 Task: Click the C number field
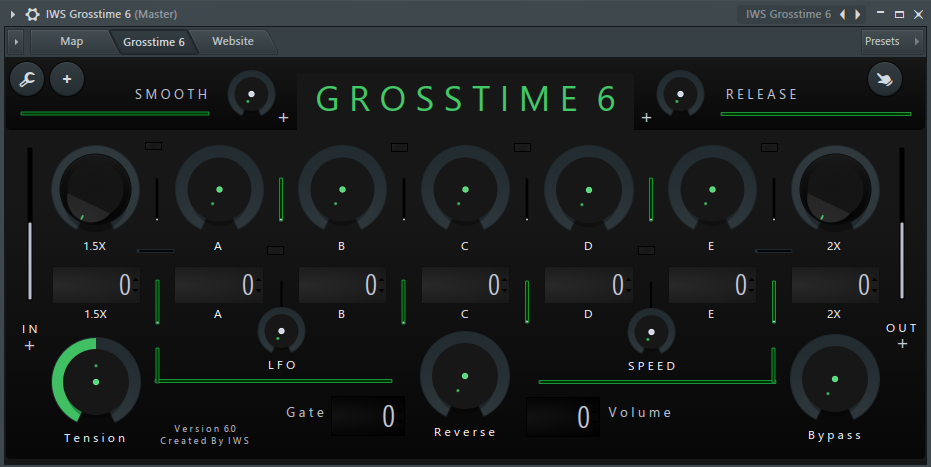[466, 285]
